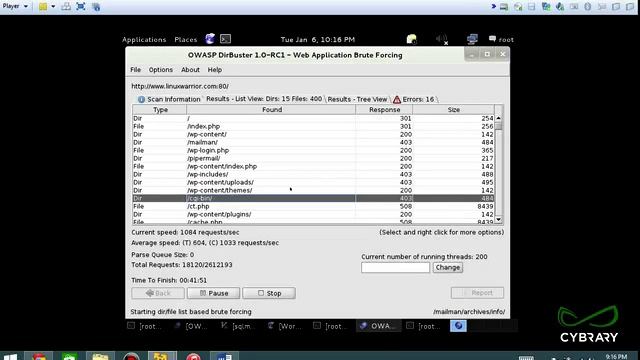The height and width of the screenshot is (360, 640).
Task: Open the About menu in DirBuster
Action: click(x=190, y=70)
